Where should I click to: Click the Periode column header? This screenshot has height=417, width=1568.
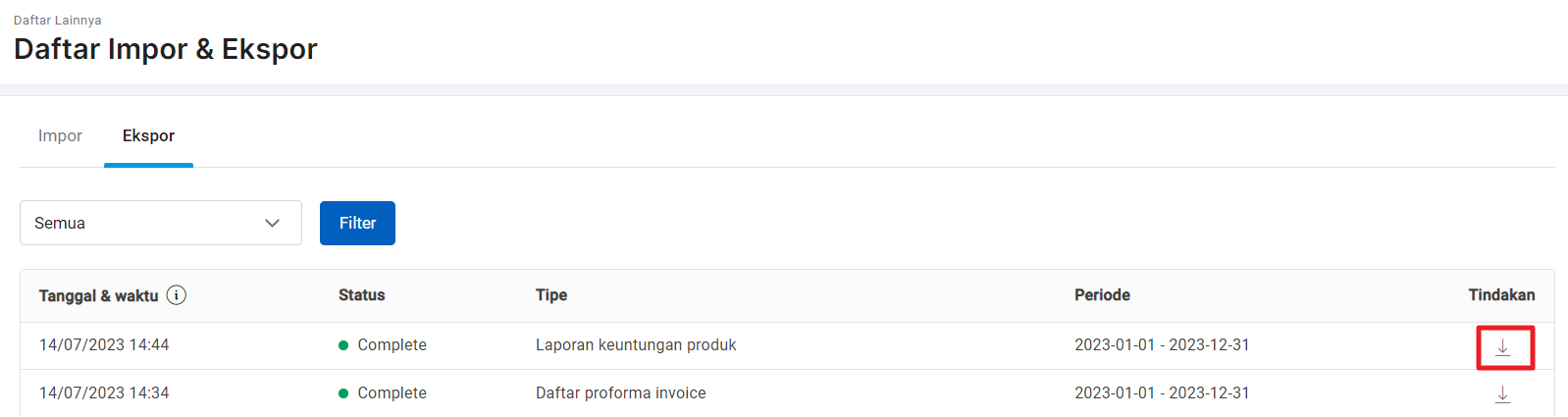tap(1102, 294)
